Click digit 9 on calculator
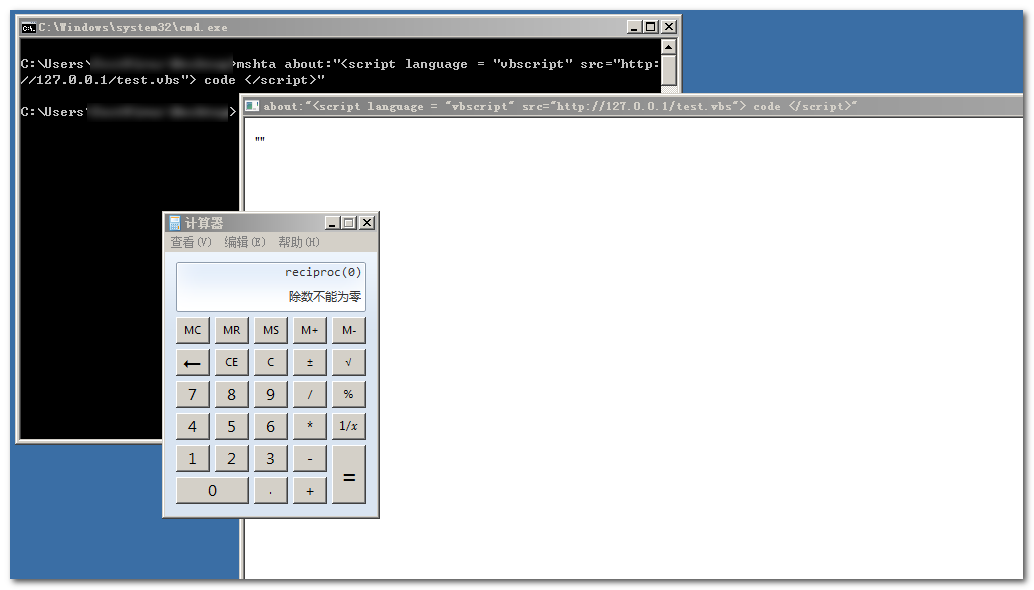 point(270,394)
